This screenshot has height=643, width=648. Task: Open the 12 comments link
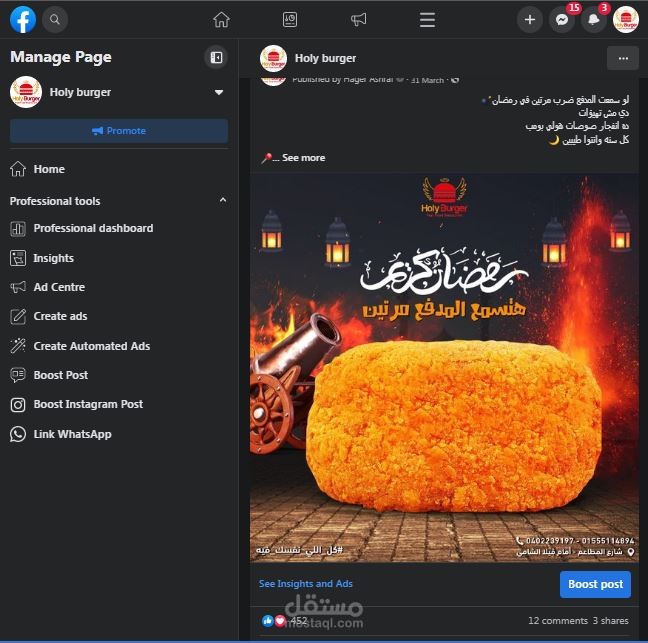tap(558, 620)
